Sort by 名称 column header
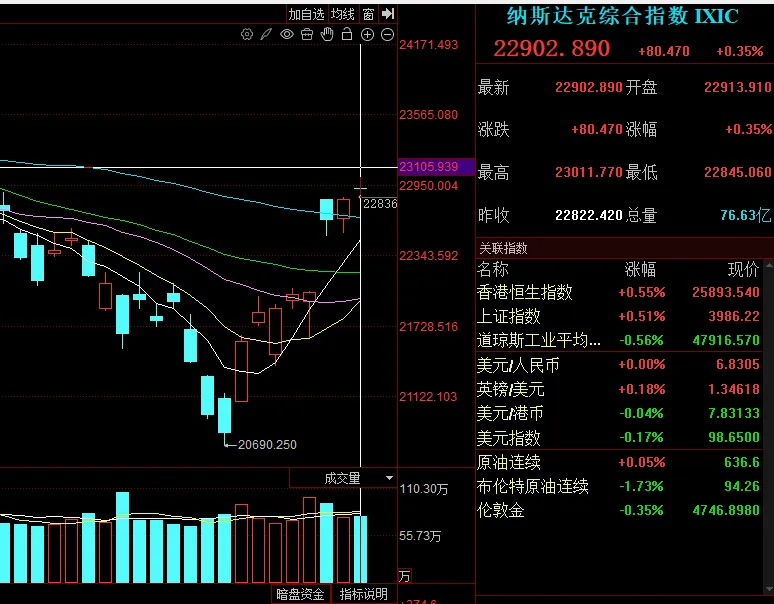The width and height of the screenshot is (774, 604). [493, 269]
